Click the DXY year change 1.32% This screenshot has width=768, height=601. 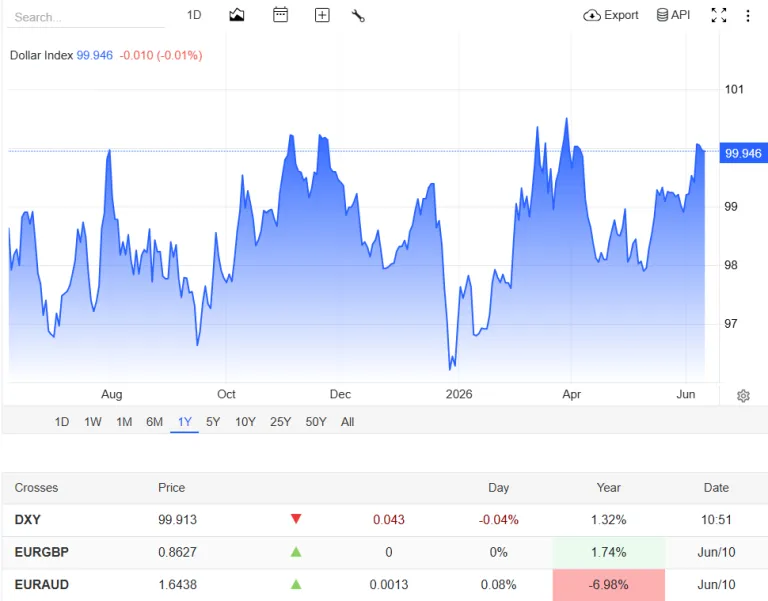[x=608, y=520]
